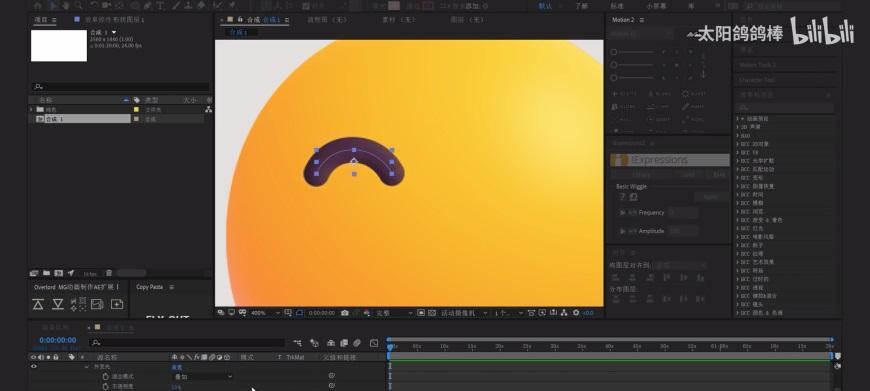Click interpret footage icon in Project footer

[34, 273]
